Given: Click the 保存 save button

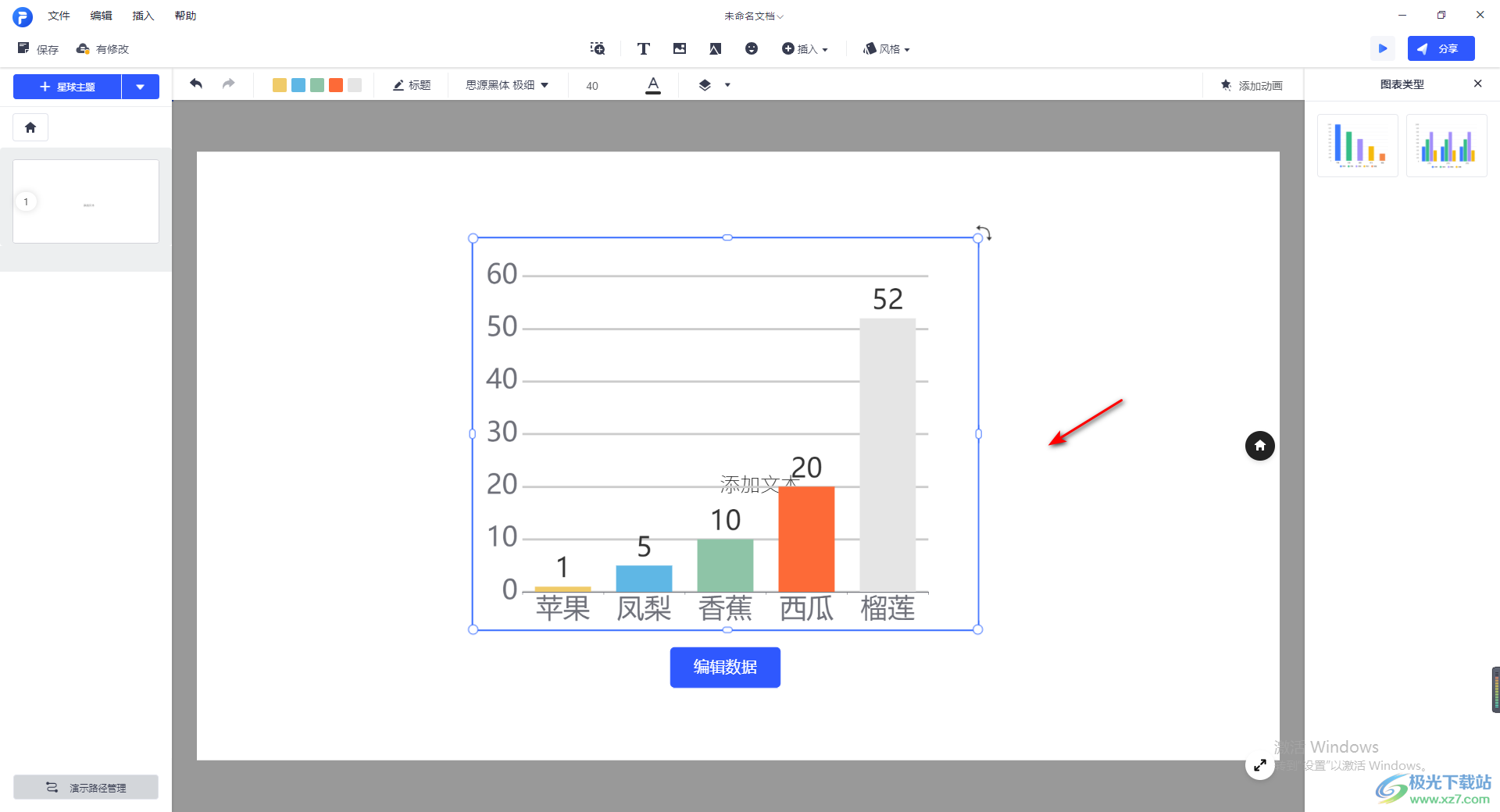Looking at the screenshot, I should pyautogui.click(x=38, y=48).
